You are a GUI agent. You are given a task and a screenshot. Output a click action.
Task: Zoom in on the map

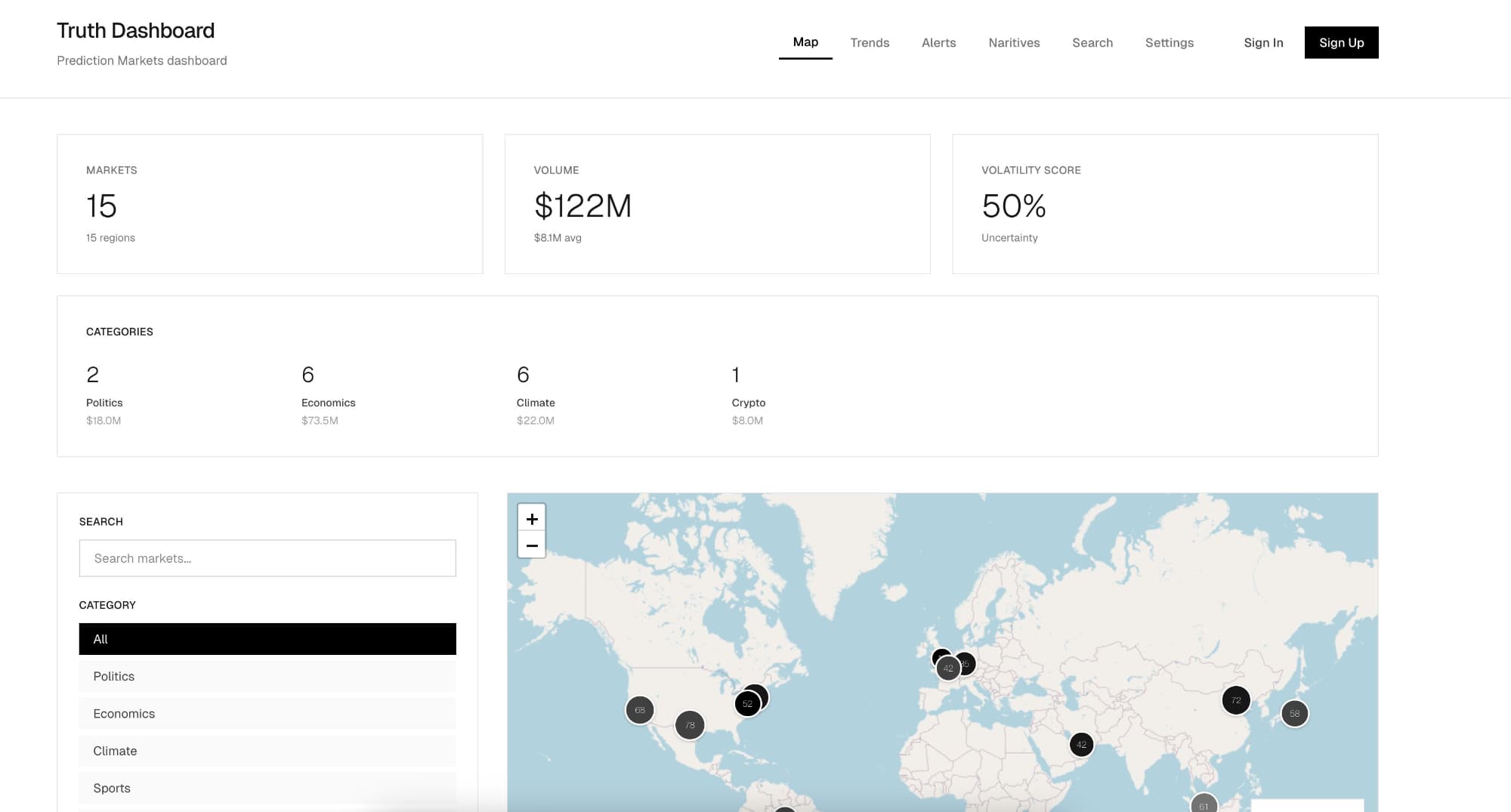click(x=532, y=519)
